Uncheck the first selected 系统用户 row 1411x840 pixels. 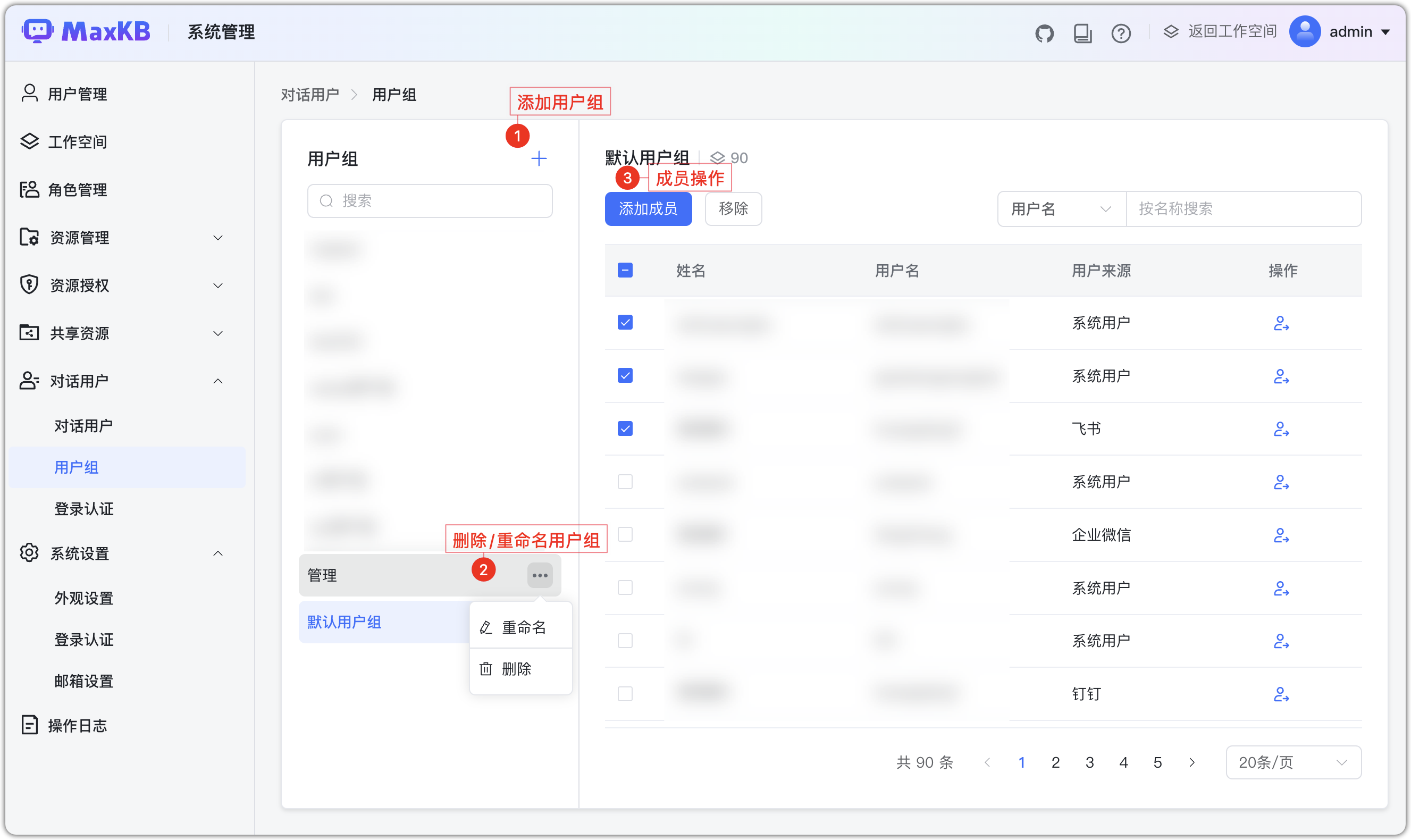625,322
